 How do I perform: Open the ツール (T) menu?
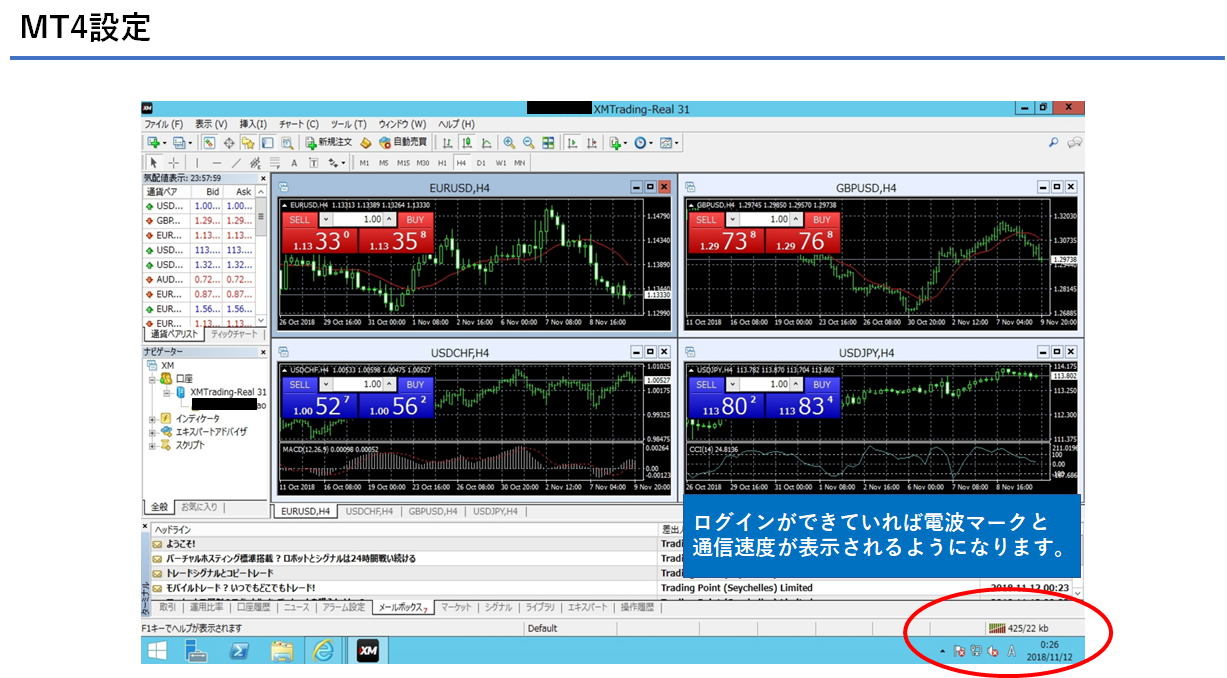(348, 124)
